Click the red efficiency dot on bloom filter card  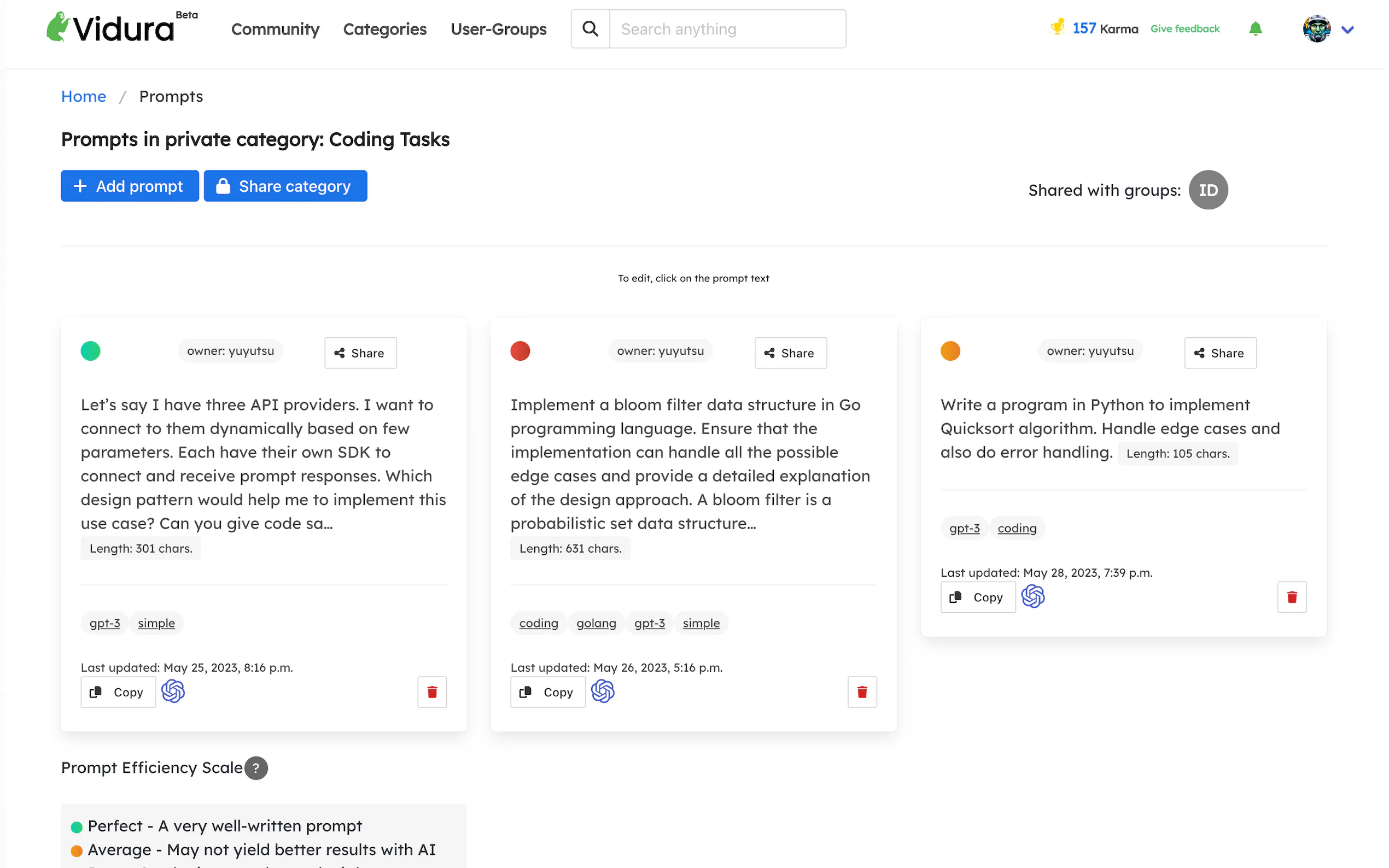(x=520, y=351)
